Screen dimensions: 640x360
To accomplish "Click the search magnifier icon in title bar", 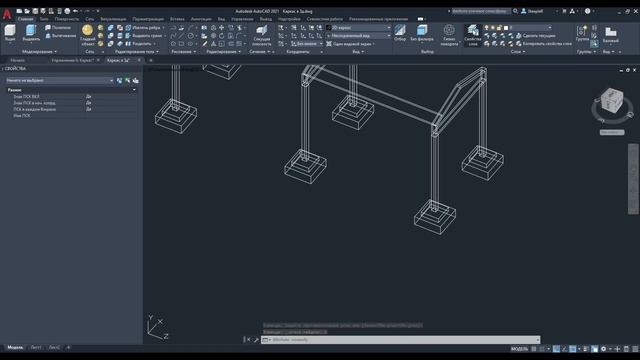I will [x=516, y=11].
